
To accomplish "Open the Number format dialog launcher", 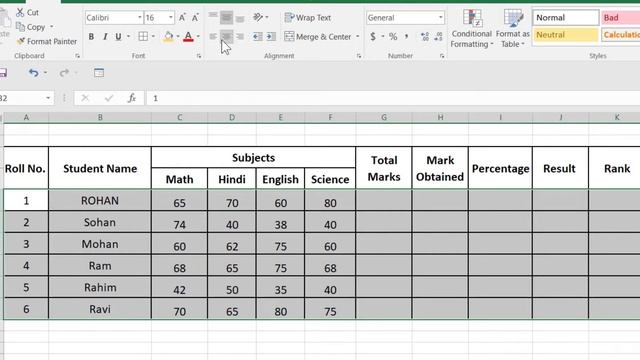I will 442,56.
